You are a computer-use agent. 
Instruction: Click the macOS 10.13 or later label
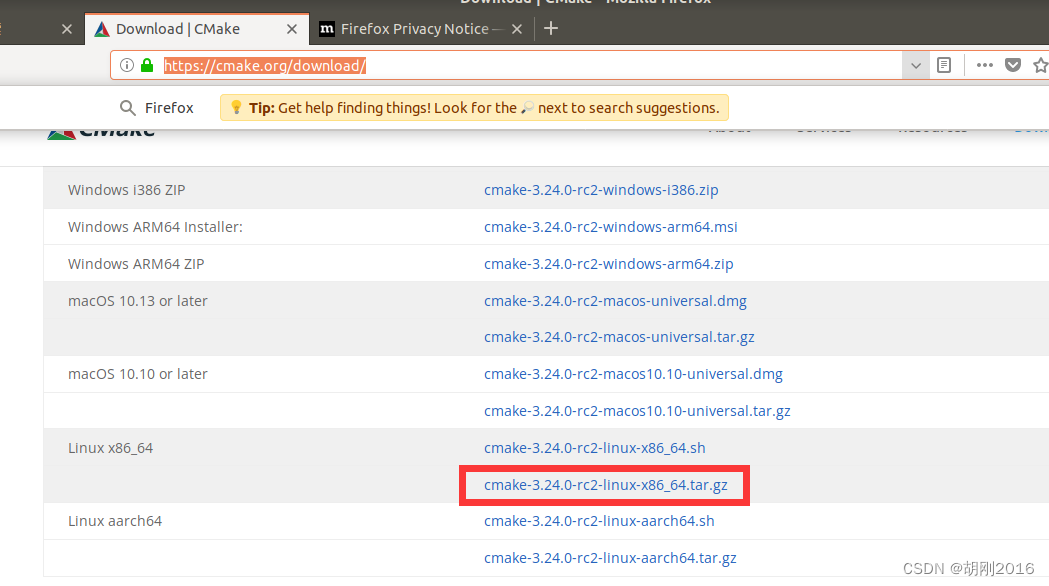coord(138,301)
